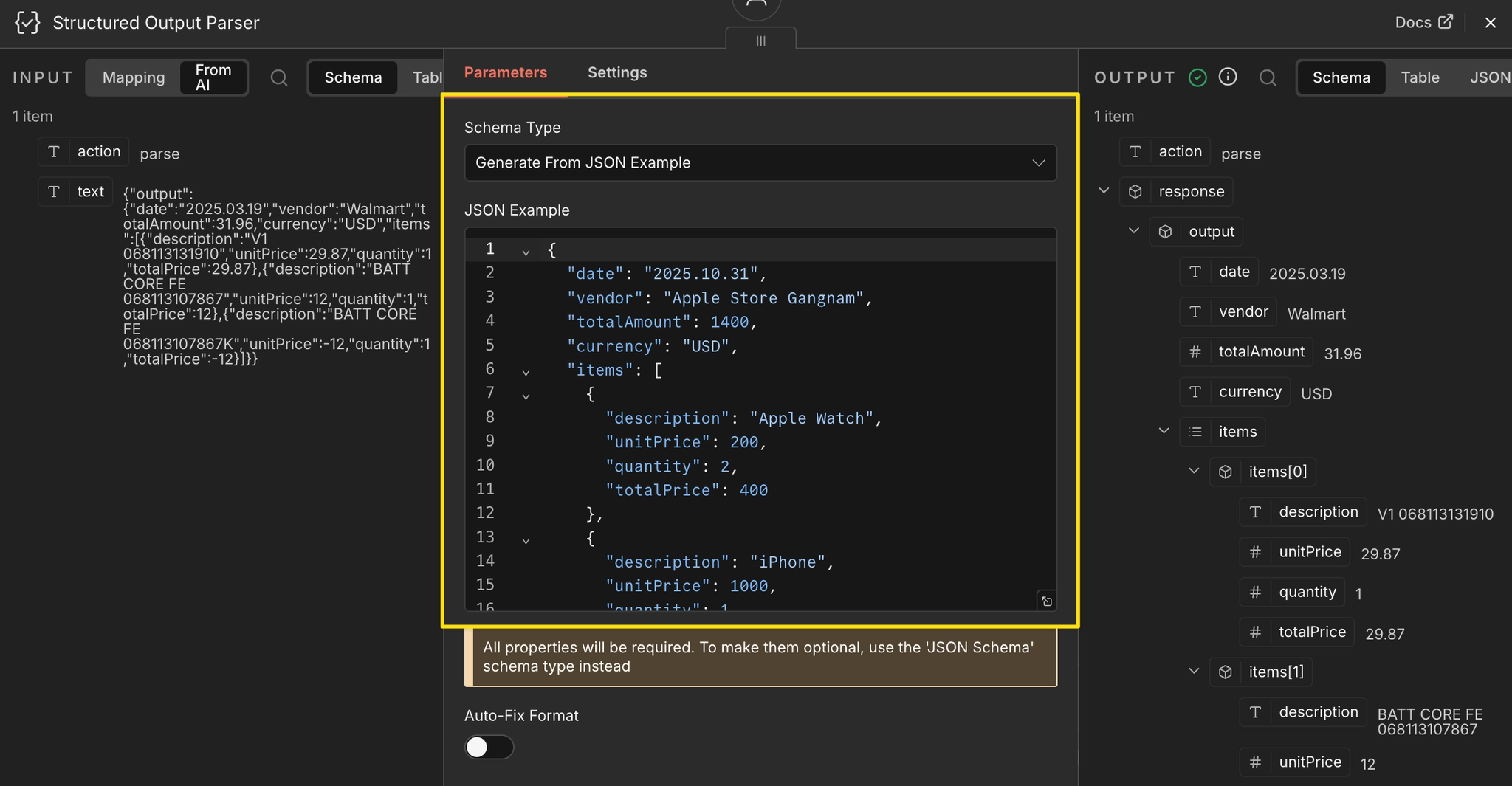Click the 2025.03.19 date value in OUTPUT

point(1307,274)
